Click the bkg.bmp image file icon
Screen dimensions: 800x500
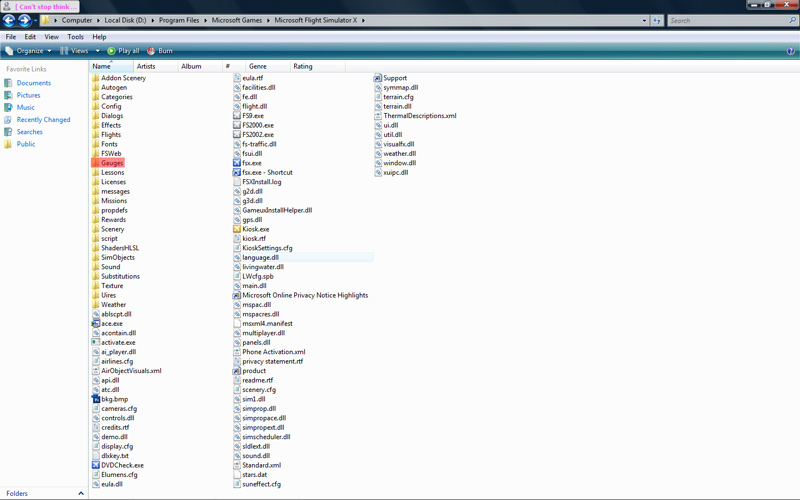coord(96,399)
